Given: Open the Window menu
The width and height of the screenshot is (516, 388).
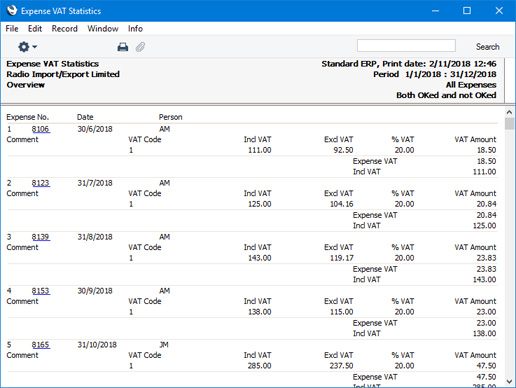Looking at the screenshot, I should pos(103,29).
